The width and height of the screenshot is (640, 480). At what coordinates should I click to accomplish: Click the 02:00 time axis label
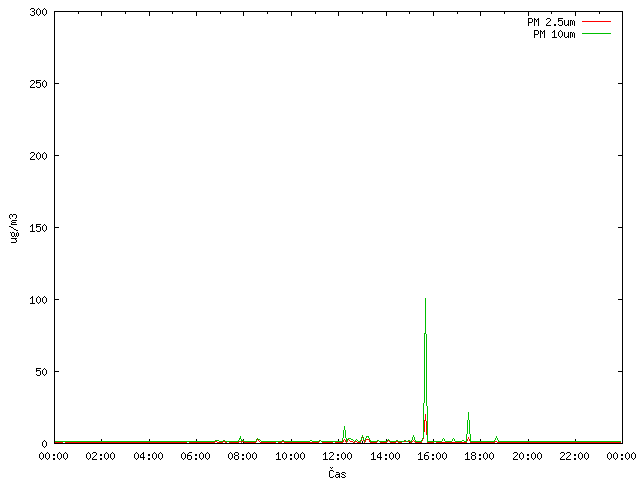[101, 456]
